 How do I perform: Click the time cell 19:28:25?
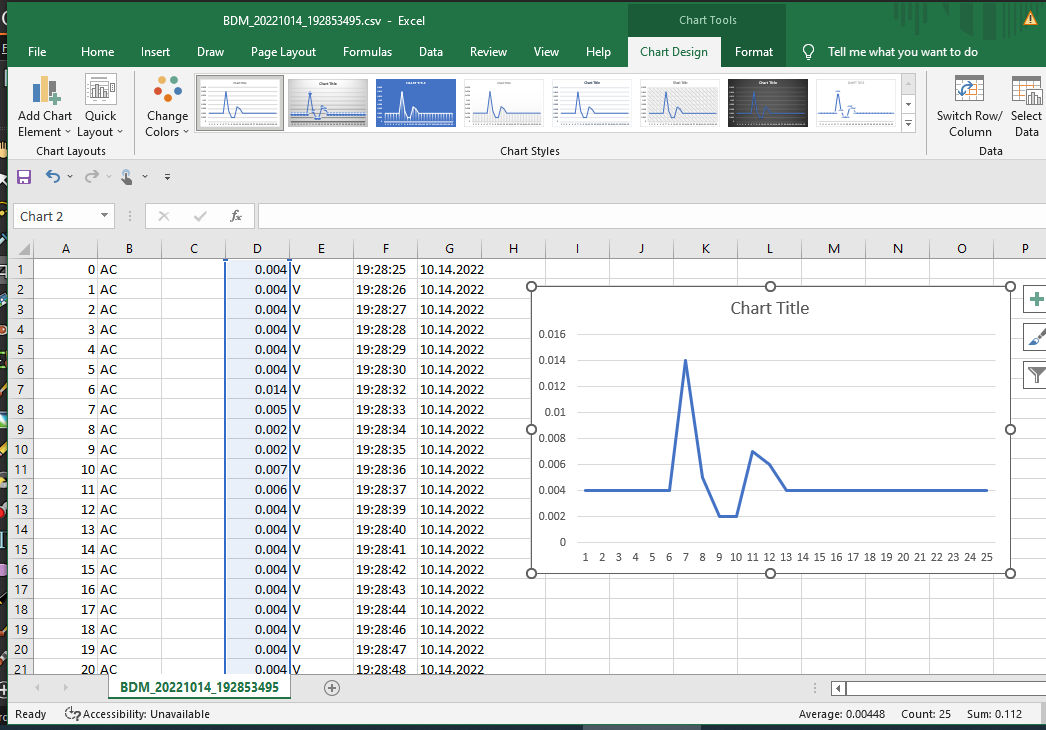coord(386,270)
